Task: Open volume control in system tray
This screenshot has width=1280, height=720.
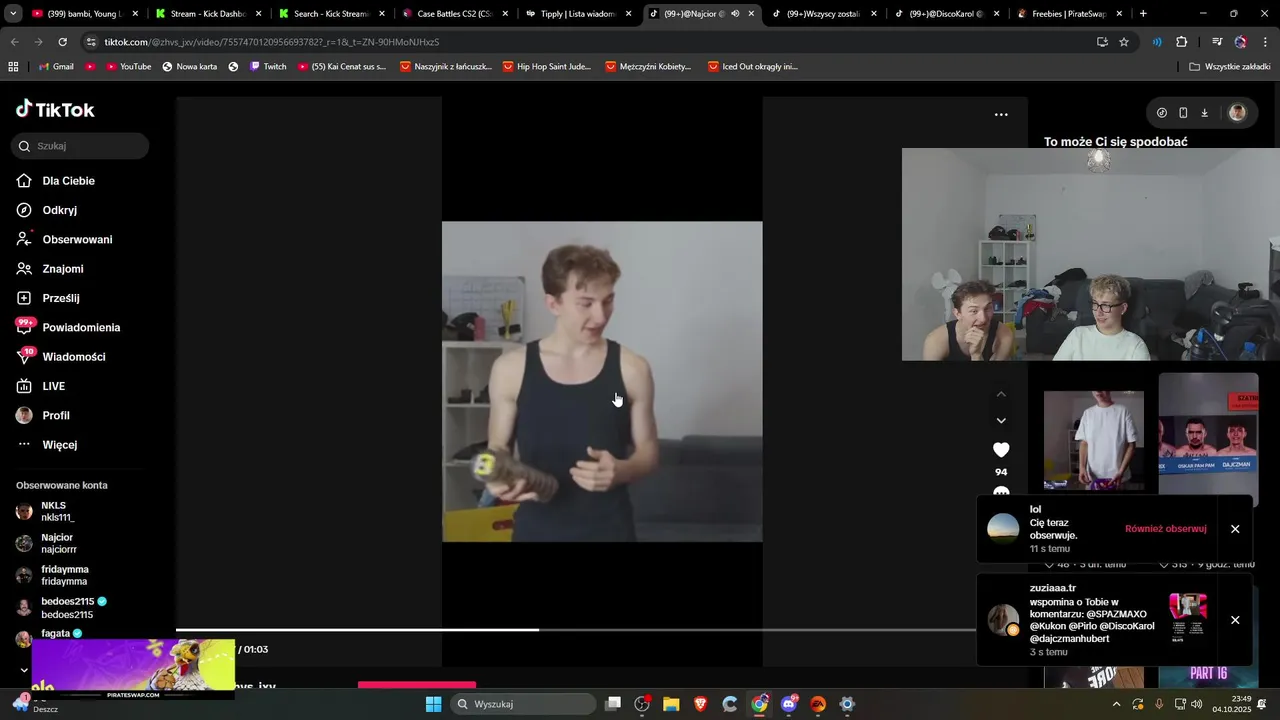Action: 1197,704
